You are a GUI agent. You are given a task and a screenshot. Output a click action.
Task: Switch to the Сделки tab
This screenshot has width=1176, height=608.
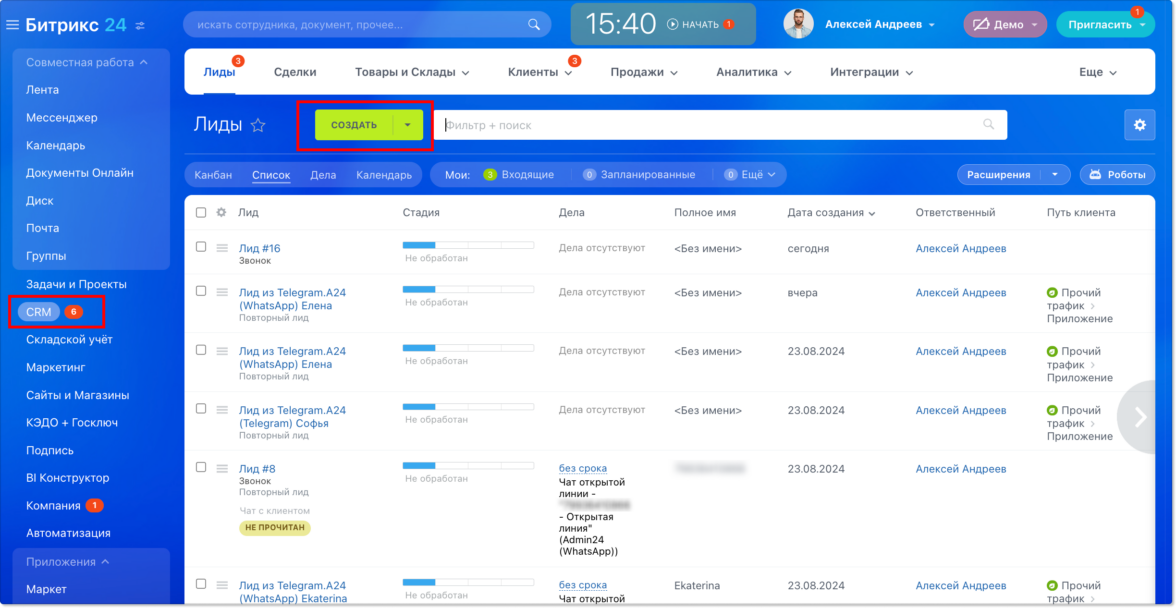295,72
